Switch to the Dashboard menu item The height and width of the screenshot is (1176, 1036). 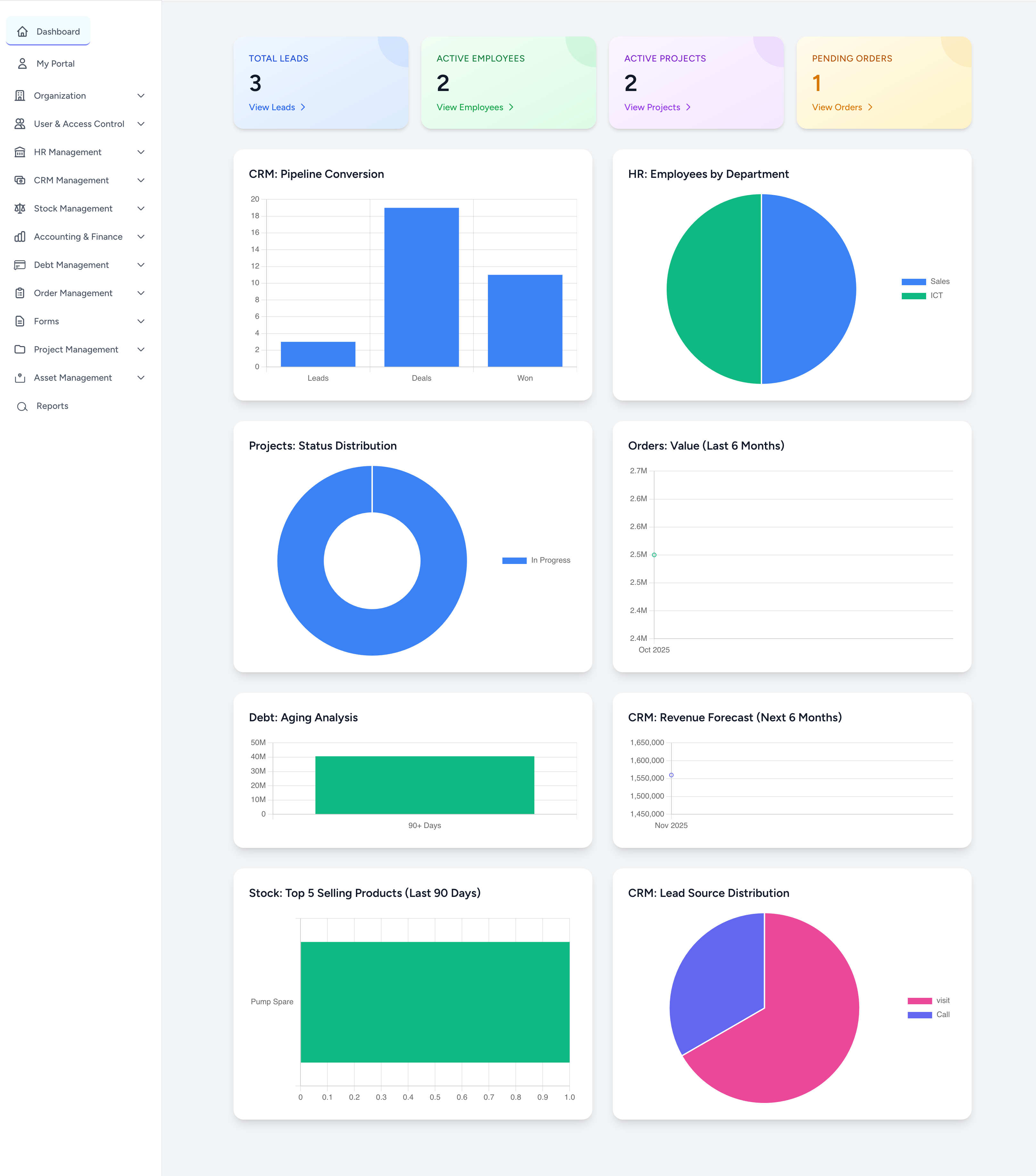(x=58, y=31)
